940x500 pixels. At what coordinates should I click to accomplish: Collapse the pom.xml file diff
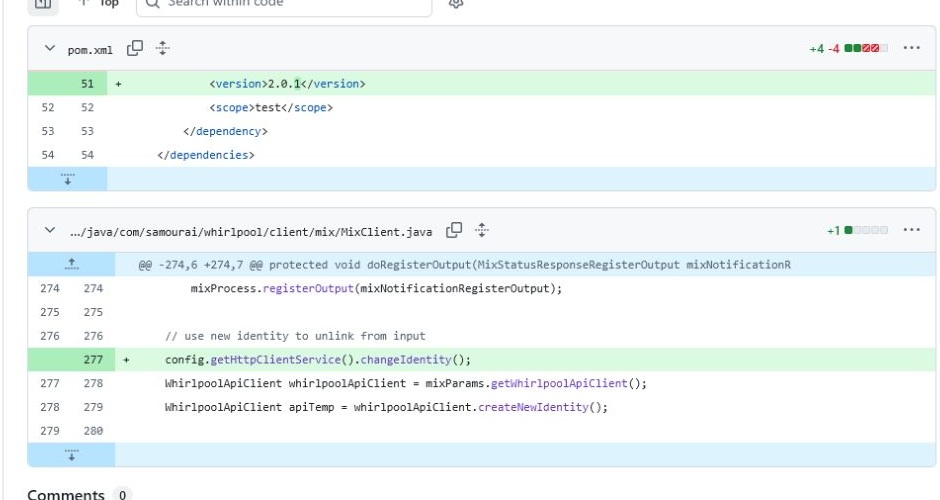point(50,48)
